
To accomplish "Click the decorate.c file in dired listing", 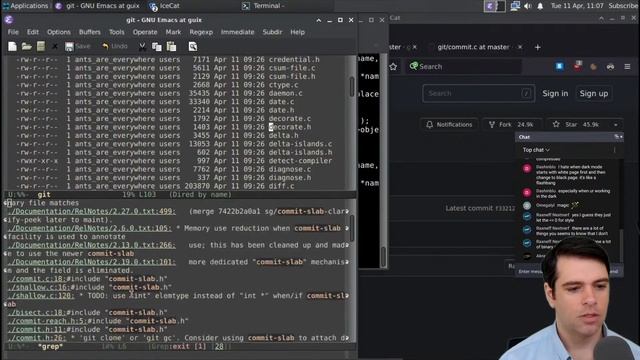I will click(x=289, y=119).
